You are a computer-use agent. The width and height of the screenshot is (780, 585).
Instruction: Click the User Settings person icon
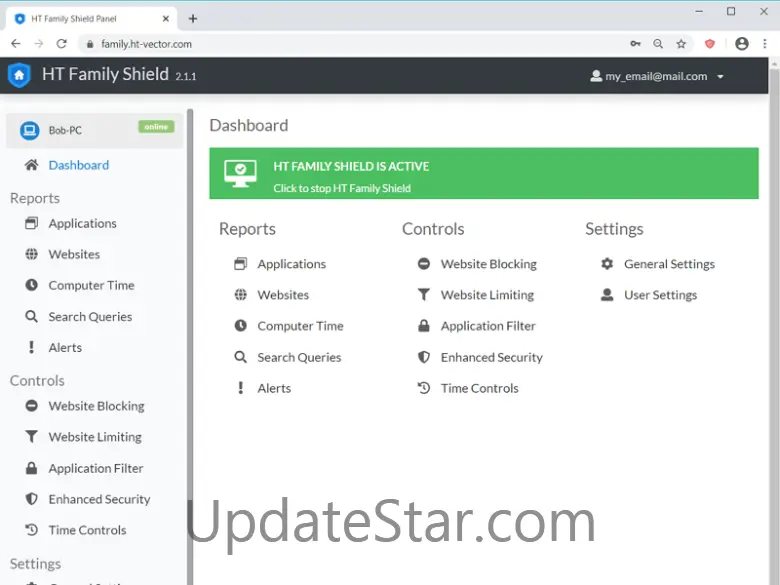tap(607, 295)
